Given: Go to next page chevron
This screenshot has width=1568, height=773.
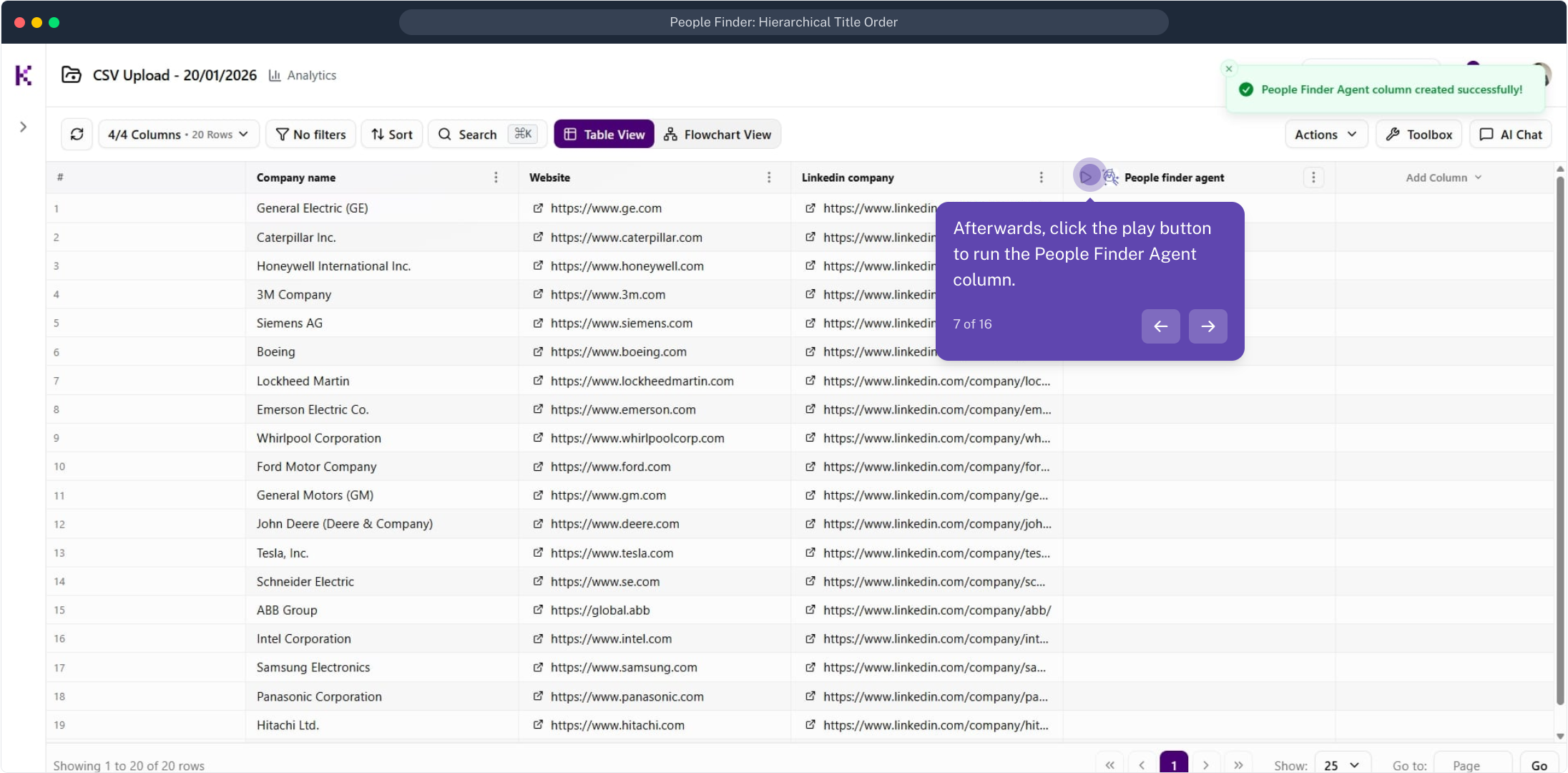Looking at the screenshot, I should (1206, 765).
